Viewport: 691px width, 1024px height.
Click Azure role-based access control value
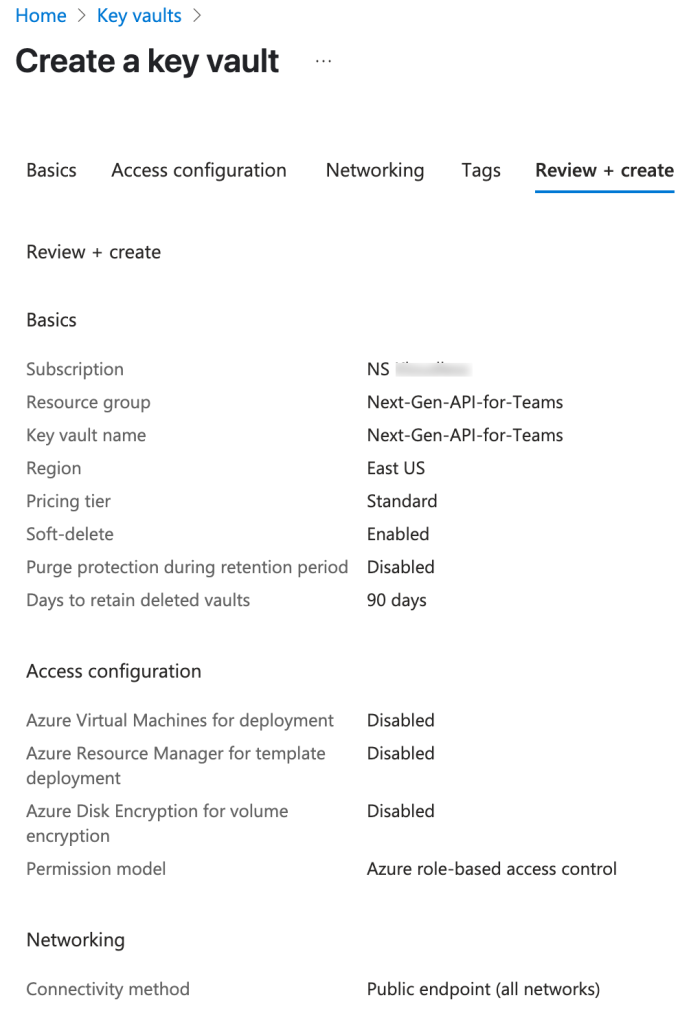pyautogui.click(x=491, y=869)
